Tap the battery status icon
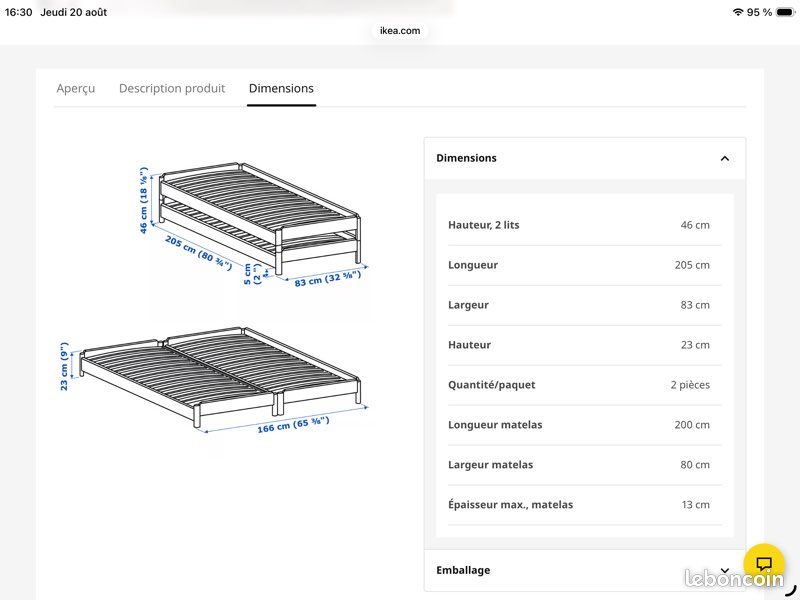The width and height of the screenshot is (800, 600). [785, 12]
